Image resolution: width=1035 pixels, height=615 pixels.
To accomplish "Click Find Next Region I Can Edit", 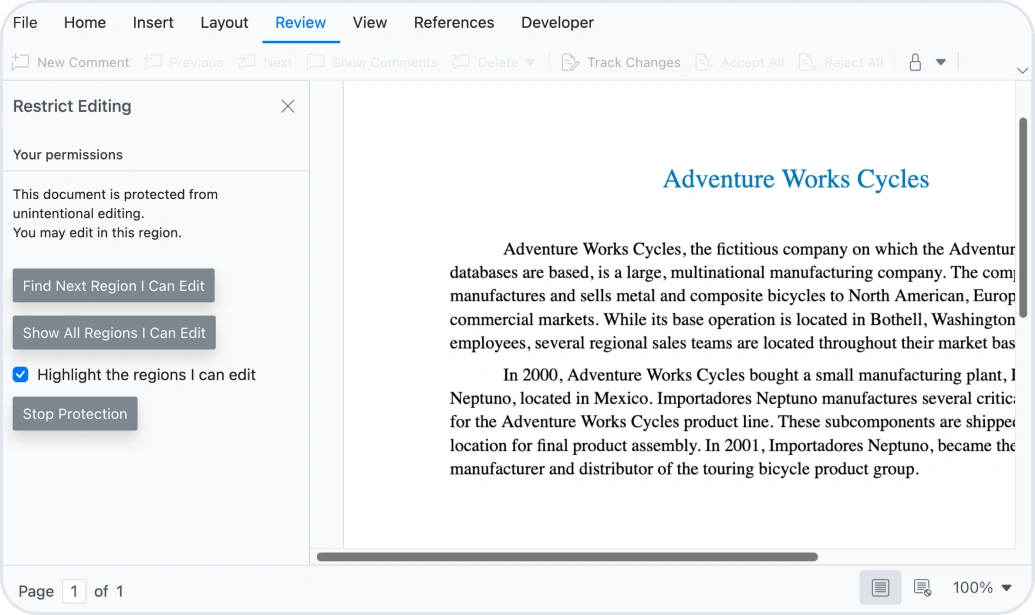I will click(114, 286).
